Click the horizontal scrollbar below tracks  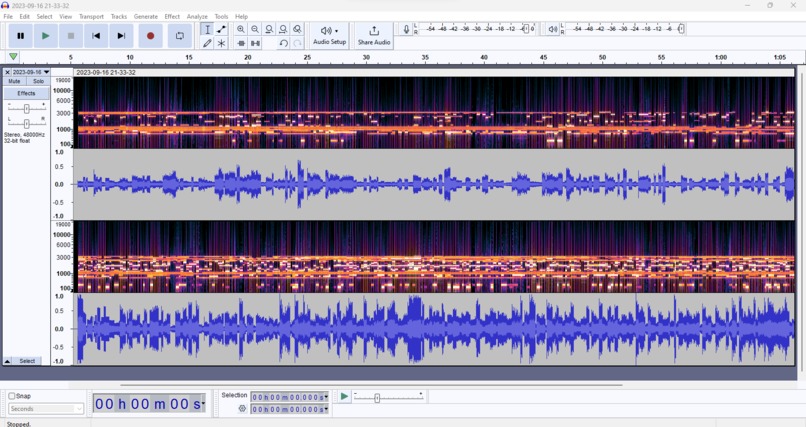pos(371,384)
